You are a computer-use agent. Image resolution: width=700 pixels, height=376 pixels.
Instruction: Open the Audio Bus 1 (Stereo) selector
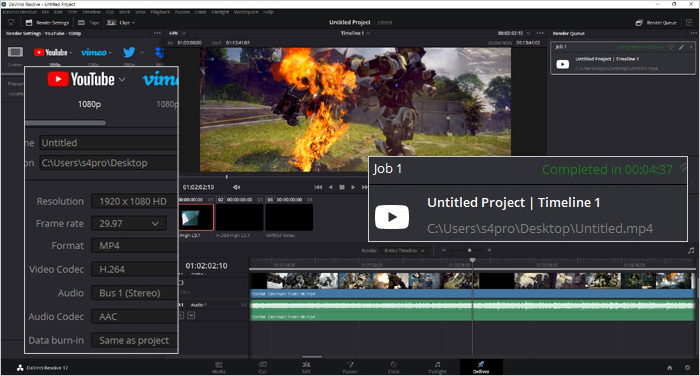(x=134, y=293)
